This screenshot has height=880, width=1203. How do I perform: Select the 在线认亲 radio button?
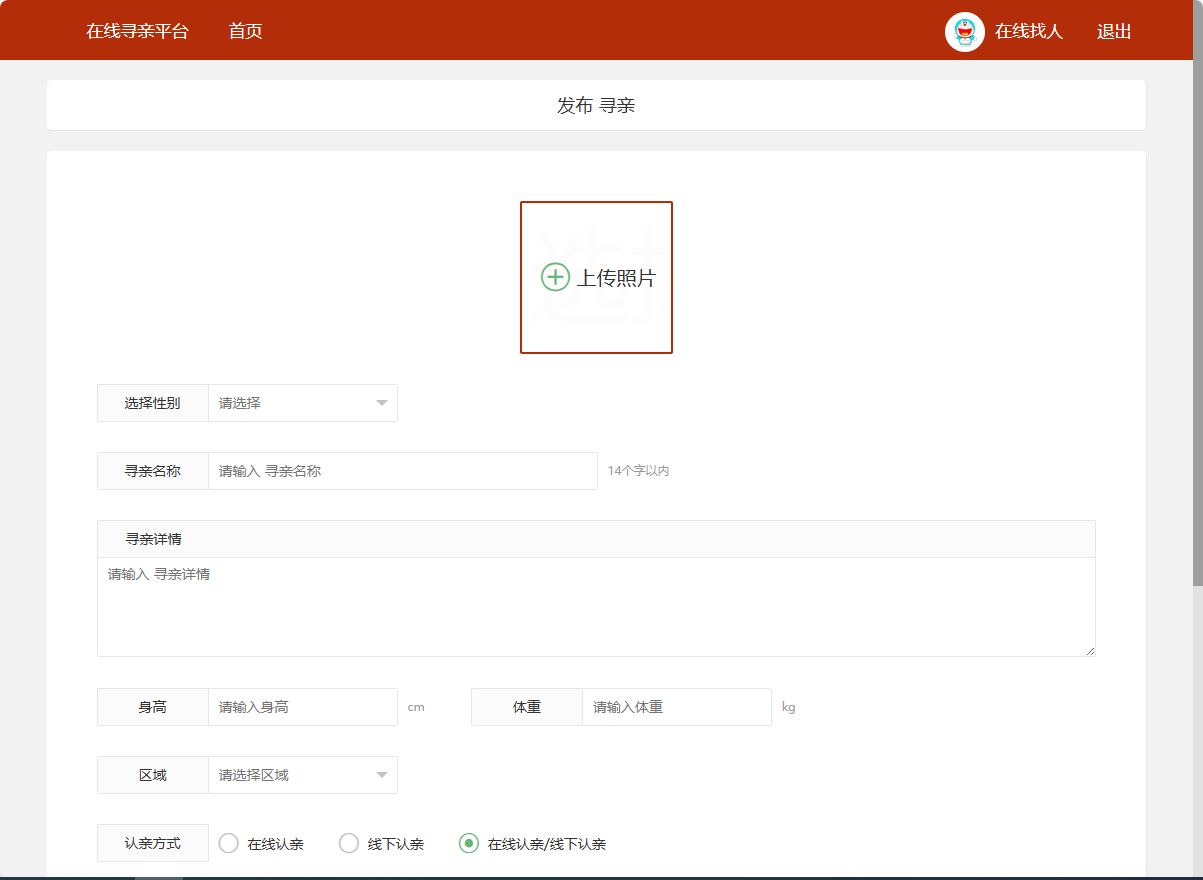[x=228, y=843]
